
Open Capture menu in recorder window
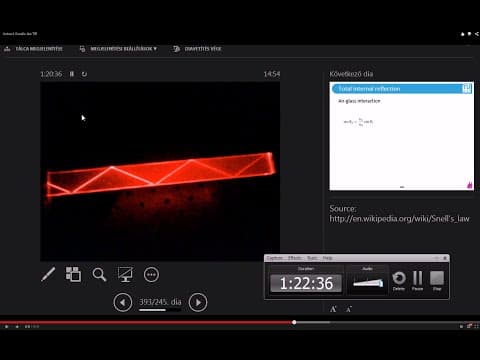click(275, 258)
